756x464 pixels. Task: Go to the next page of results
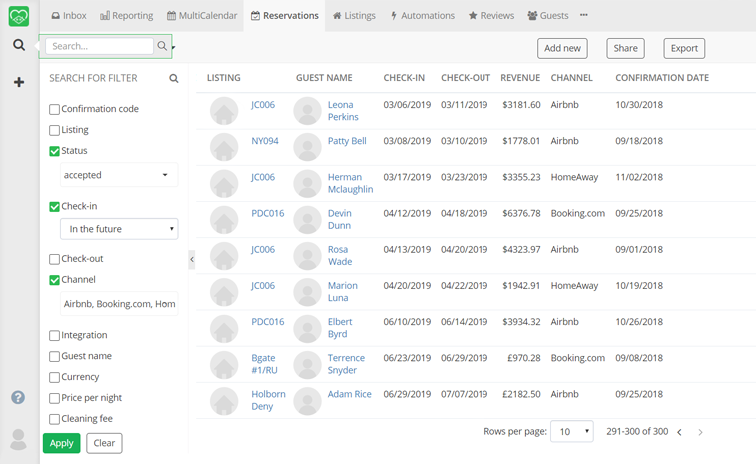(700, 432)
